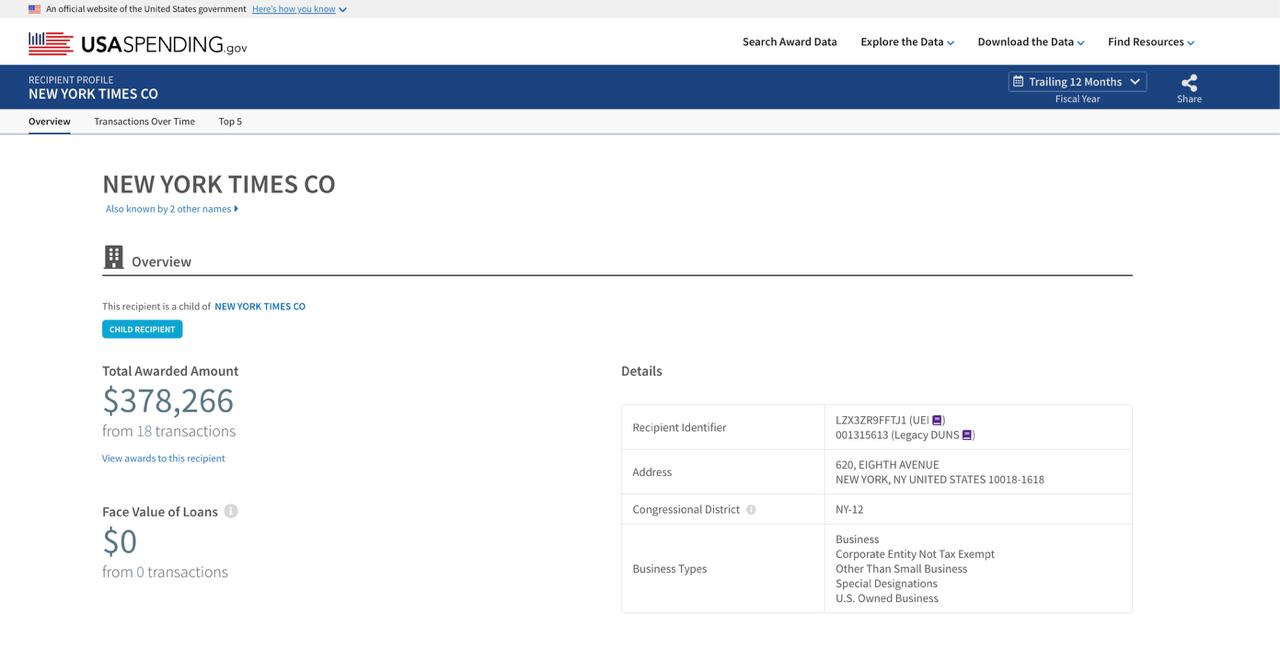Click the Congressional District info icon
The height and width of the screenshot is (650, 1280).
tap(751, 509)
